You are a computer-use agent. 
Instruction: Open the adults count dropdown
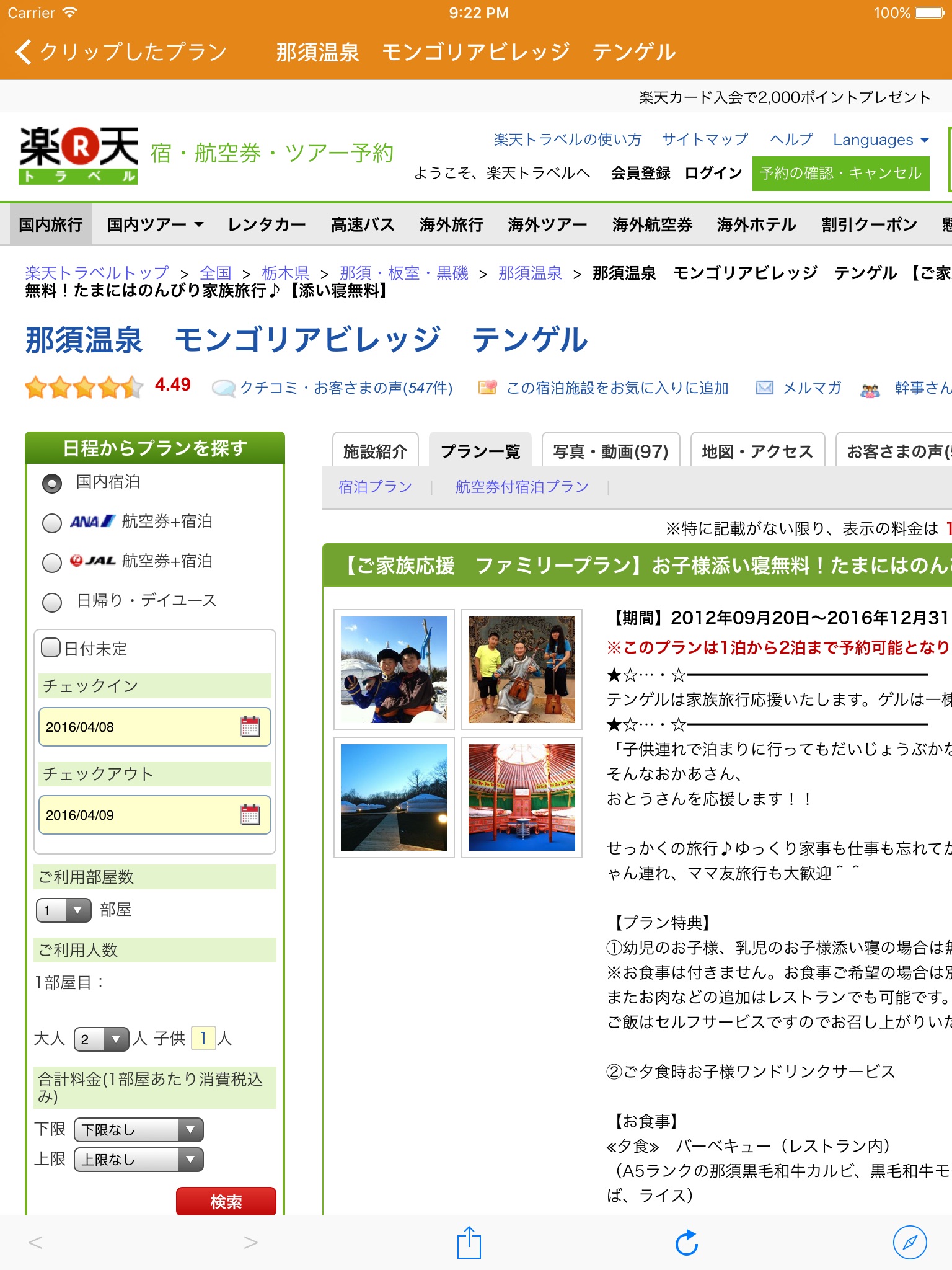[x=101, y=1039]
